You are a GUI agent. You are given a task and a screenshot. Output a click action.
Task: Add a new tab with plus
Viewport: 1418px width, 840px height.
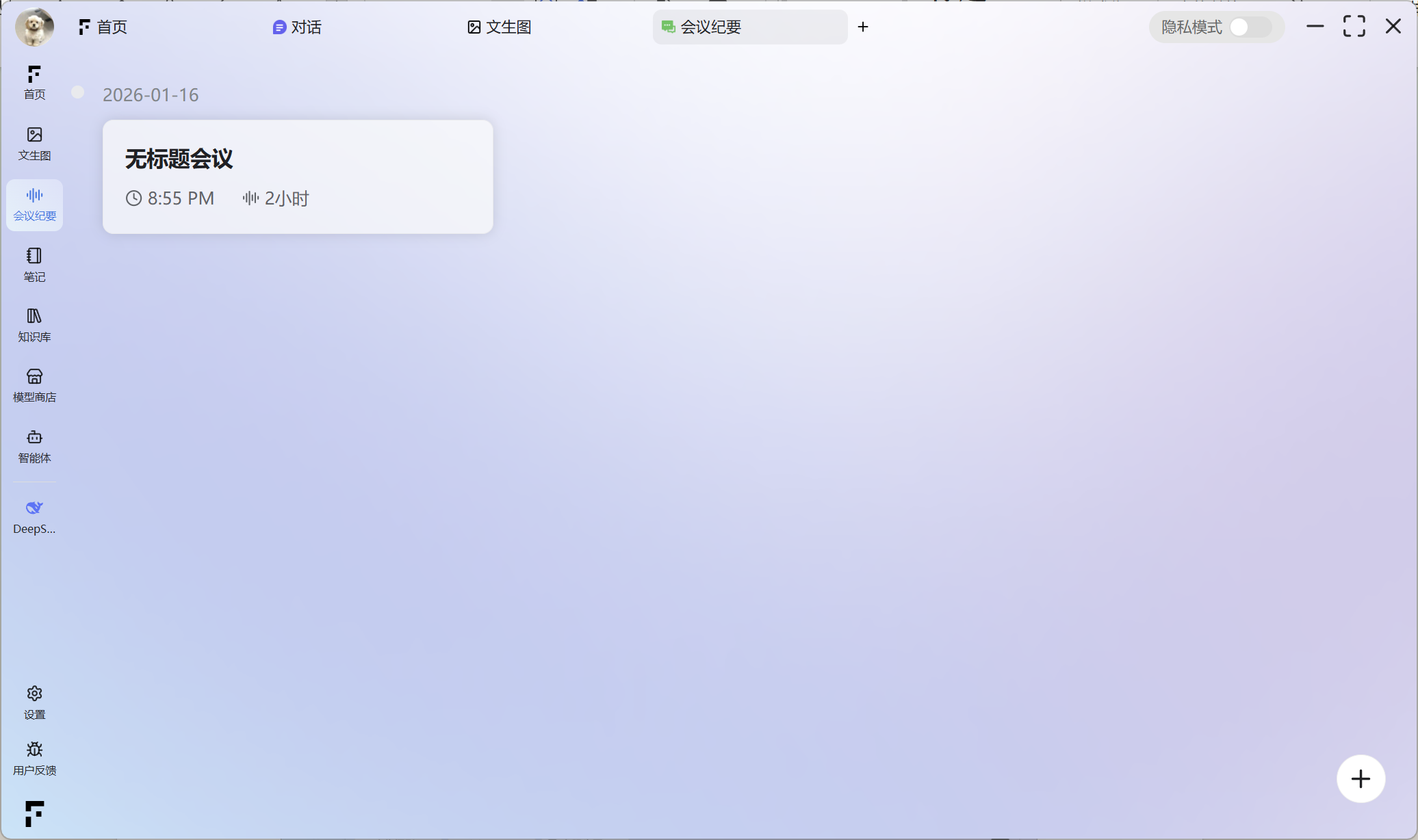pyautogui.click(x=863, y=27)
